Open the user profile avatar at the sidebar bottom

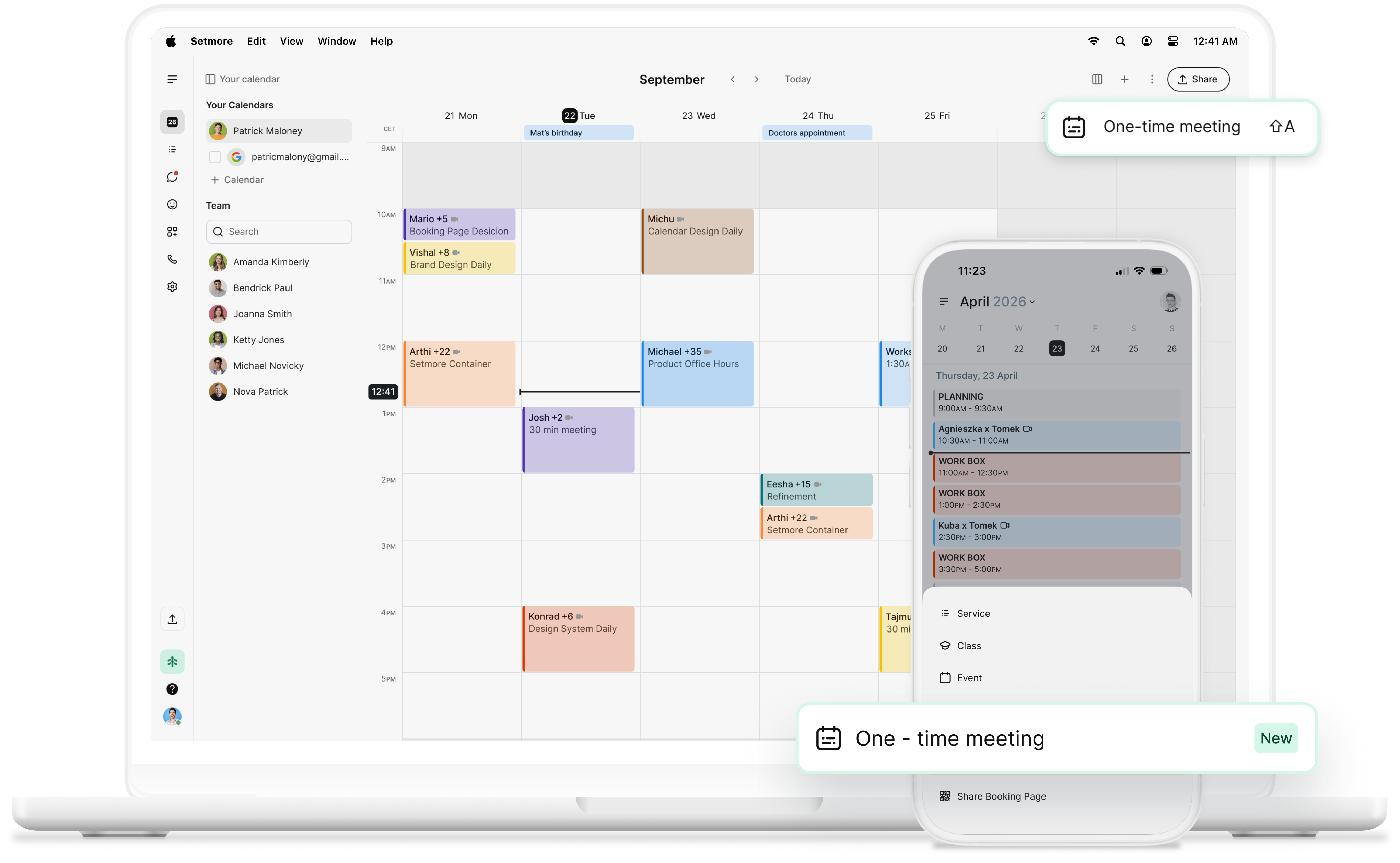(x=172, y=716)
